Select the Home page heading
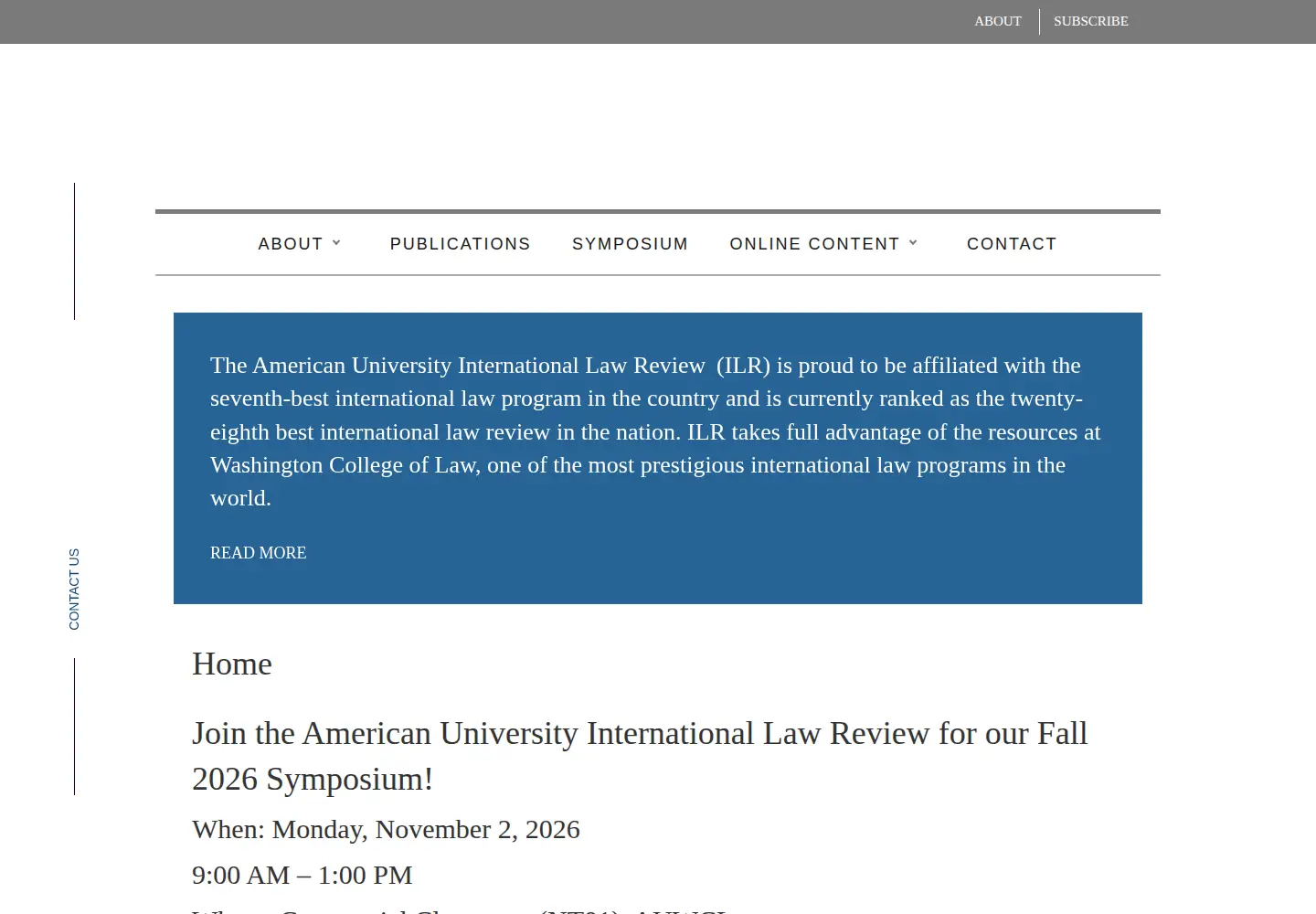This screenshot has height=914, width=1316. click(232, 664)
